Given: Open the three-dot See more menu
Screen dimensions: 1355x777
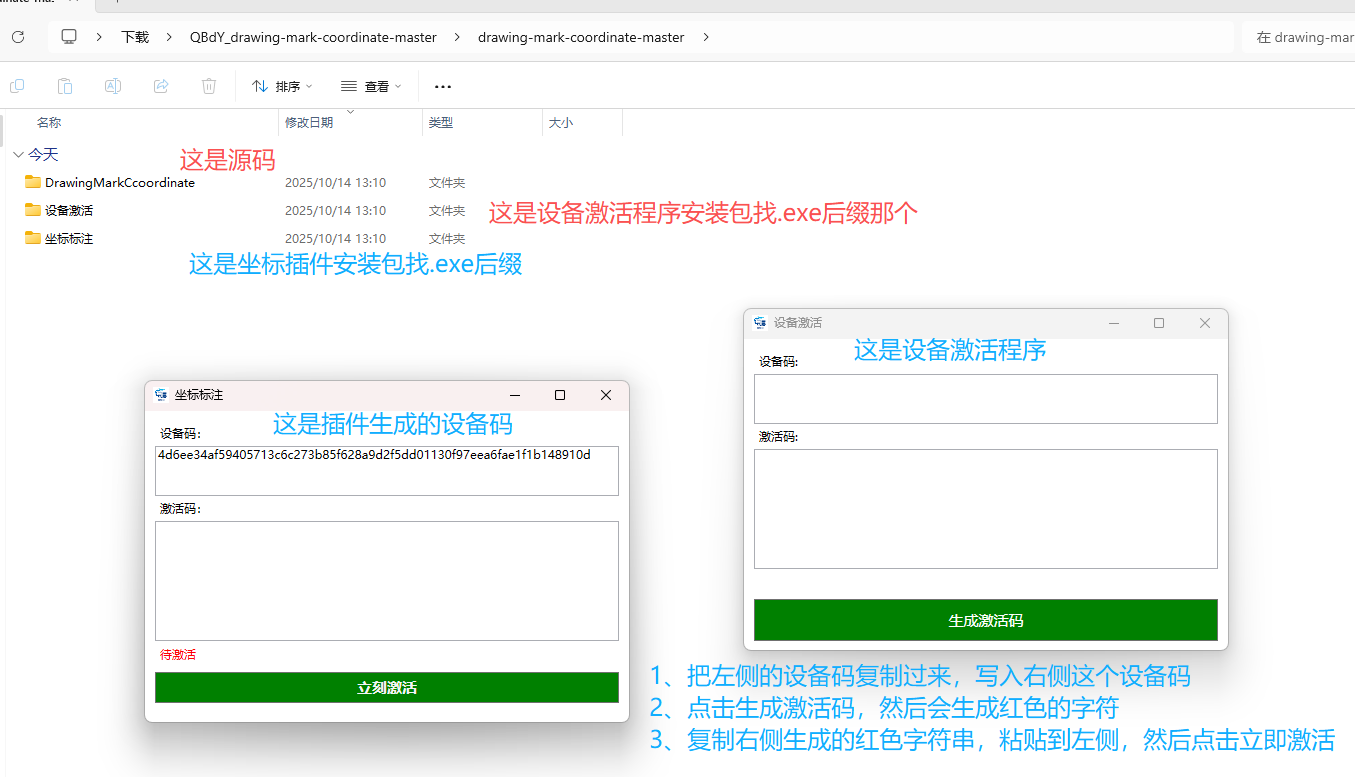Looking at the screenshot, I should (443, 86).
